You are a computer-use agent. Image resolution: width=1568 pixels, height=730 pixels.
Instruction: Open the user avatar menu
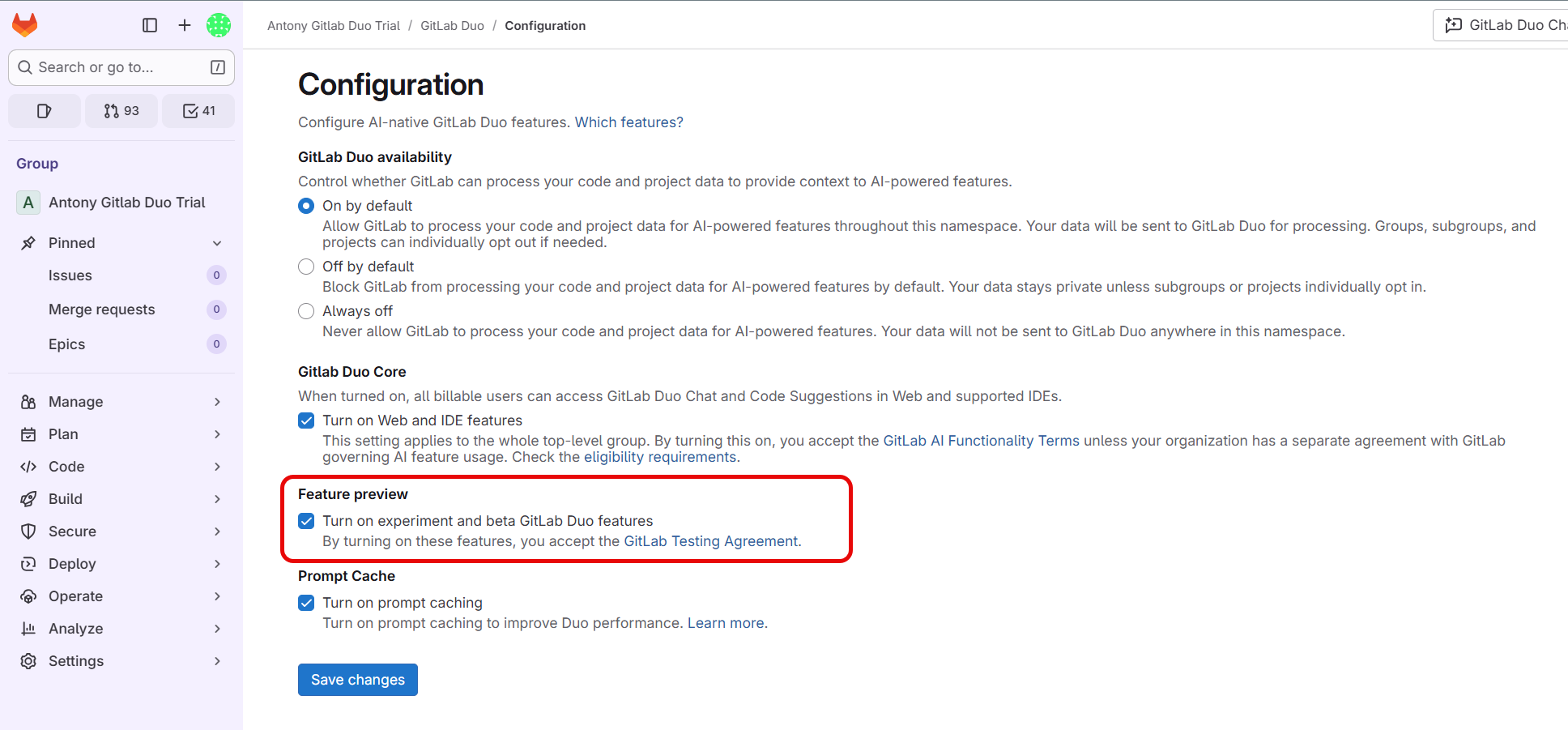[219, 25]
